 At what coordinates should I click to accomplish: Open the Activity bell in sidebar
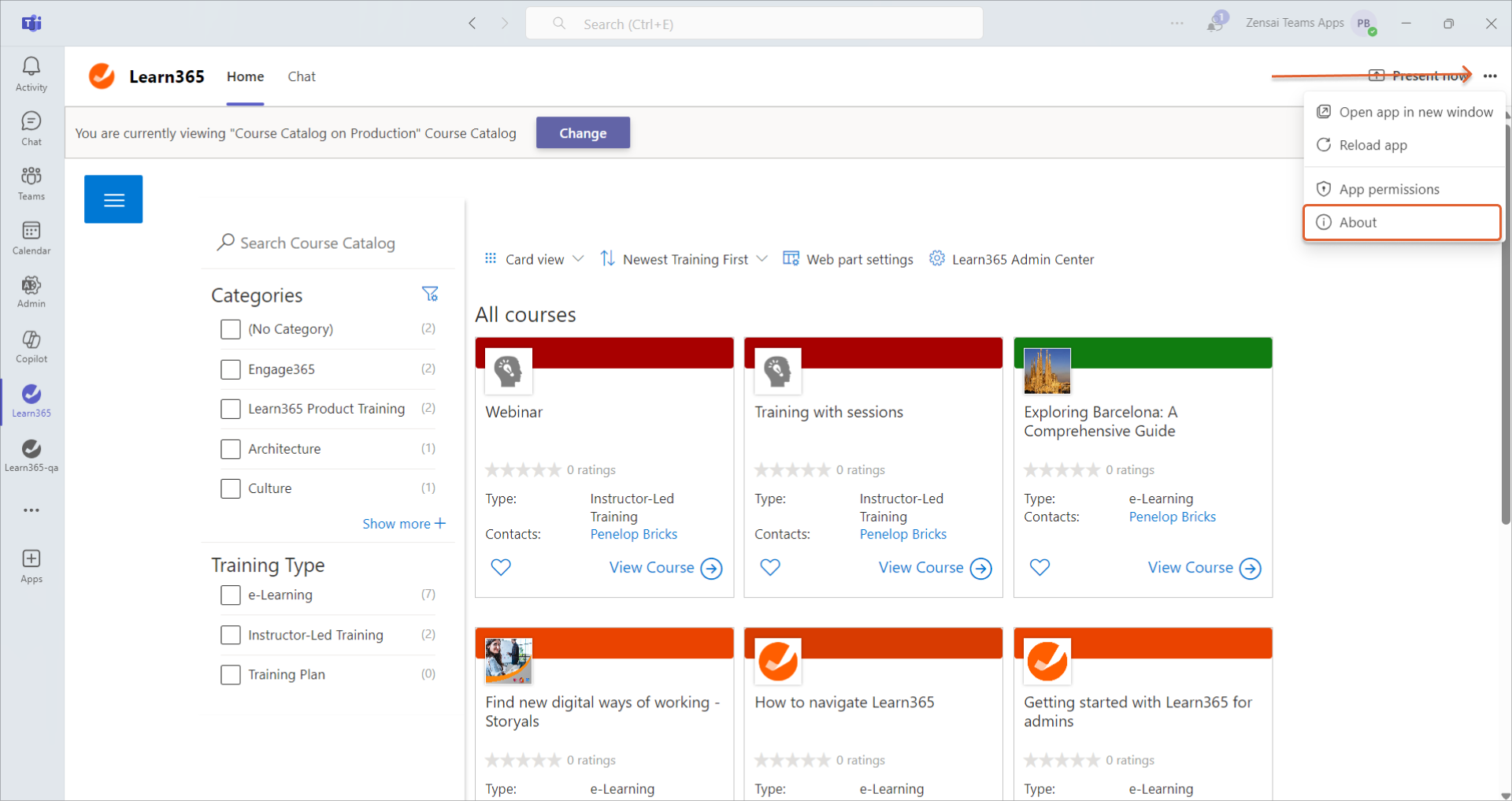(x=31, y=74)
